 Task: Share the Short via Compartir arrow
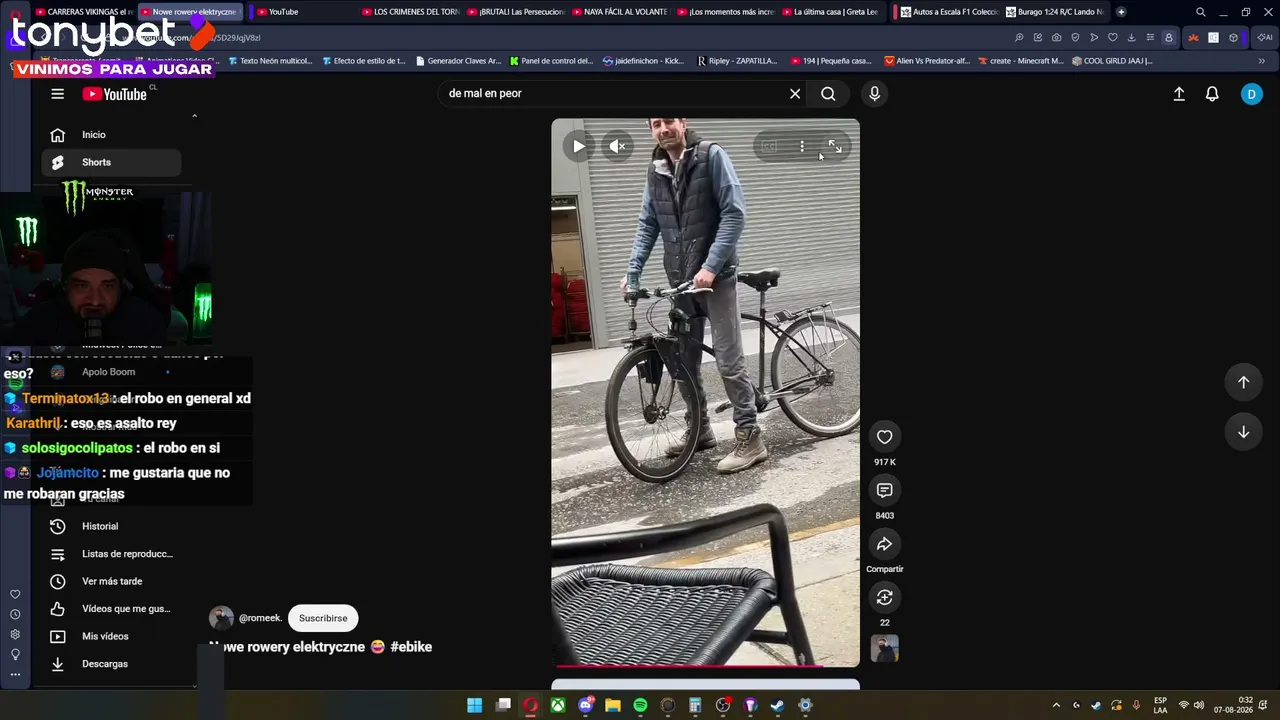(x=884, y=544)
